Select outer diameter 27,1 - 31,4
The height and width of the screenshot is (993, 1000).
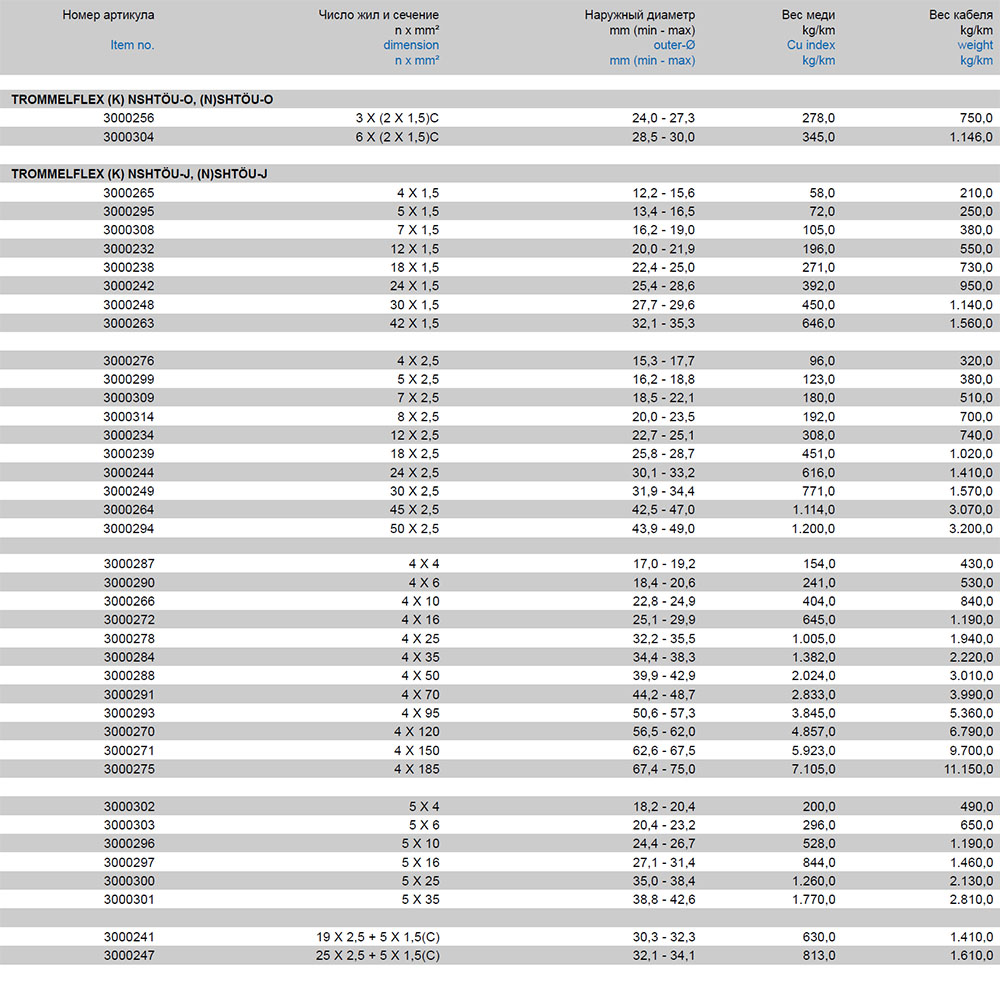[x=663, y=862]
